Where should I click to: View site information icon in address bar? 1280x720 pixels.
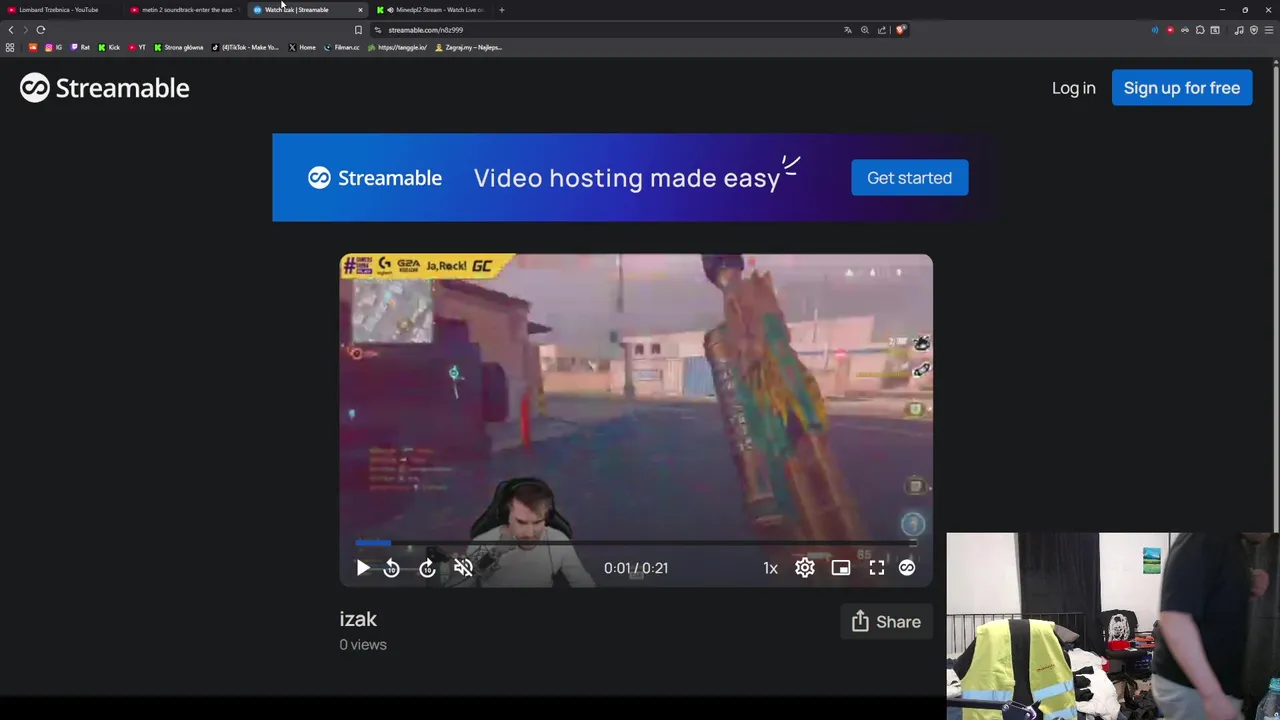coord(378,30)
